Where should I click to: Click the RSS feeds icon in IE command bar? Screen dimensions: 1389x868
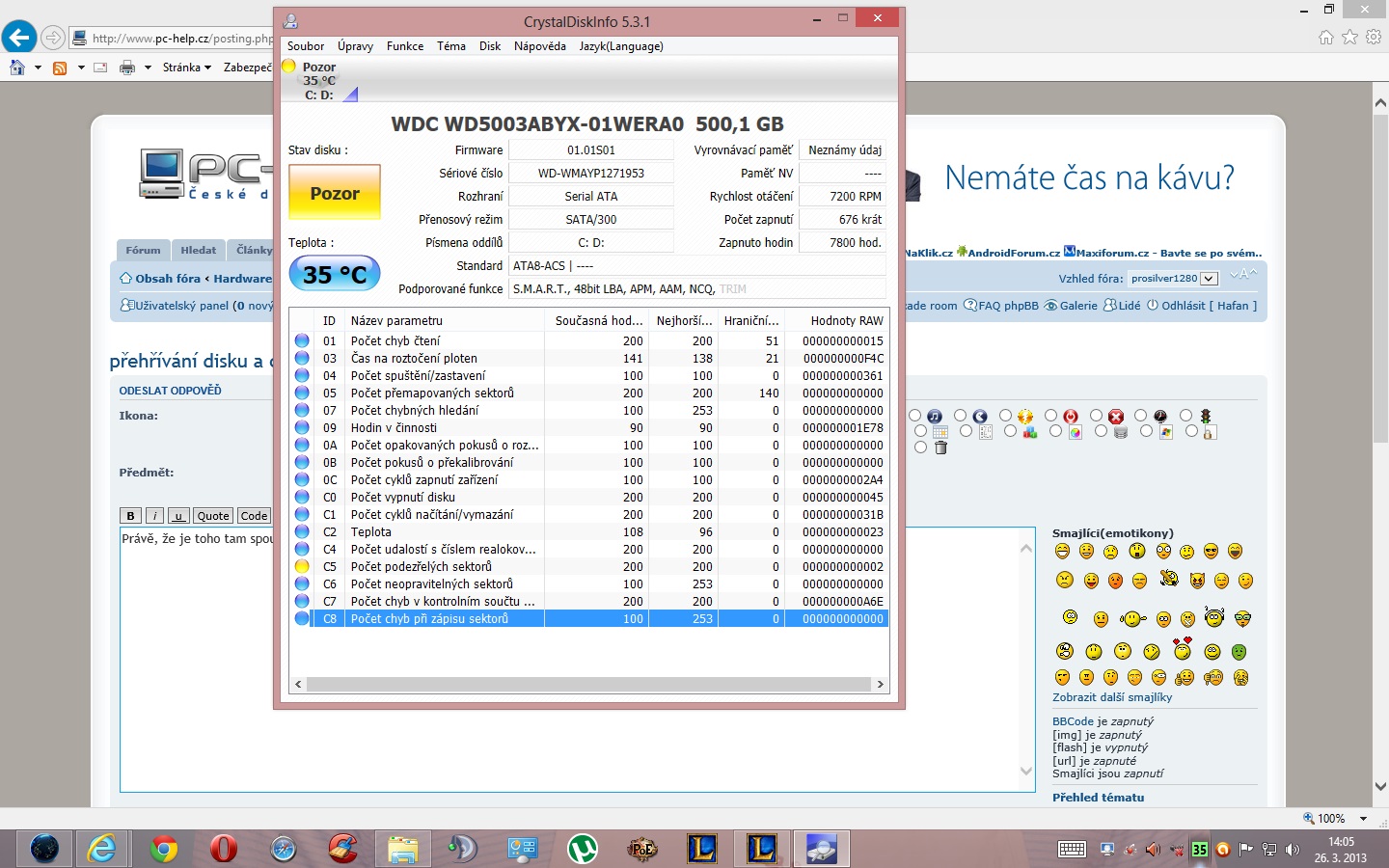(60, 68)
